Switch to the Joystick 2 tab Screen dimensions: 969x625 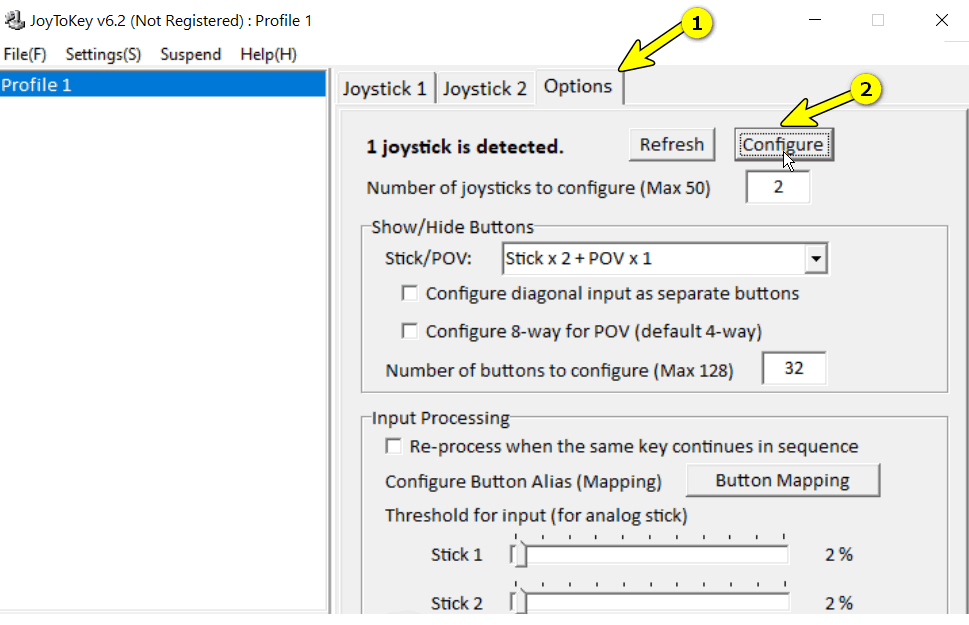[484, 89]
